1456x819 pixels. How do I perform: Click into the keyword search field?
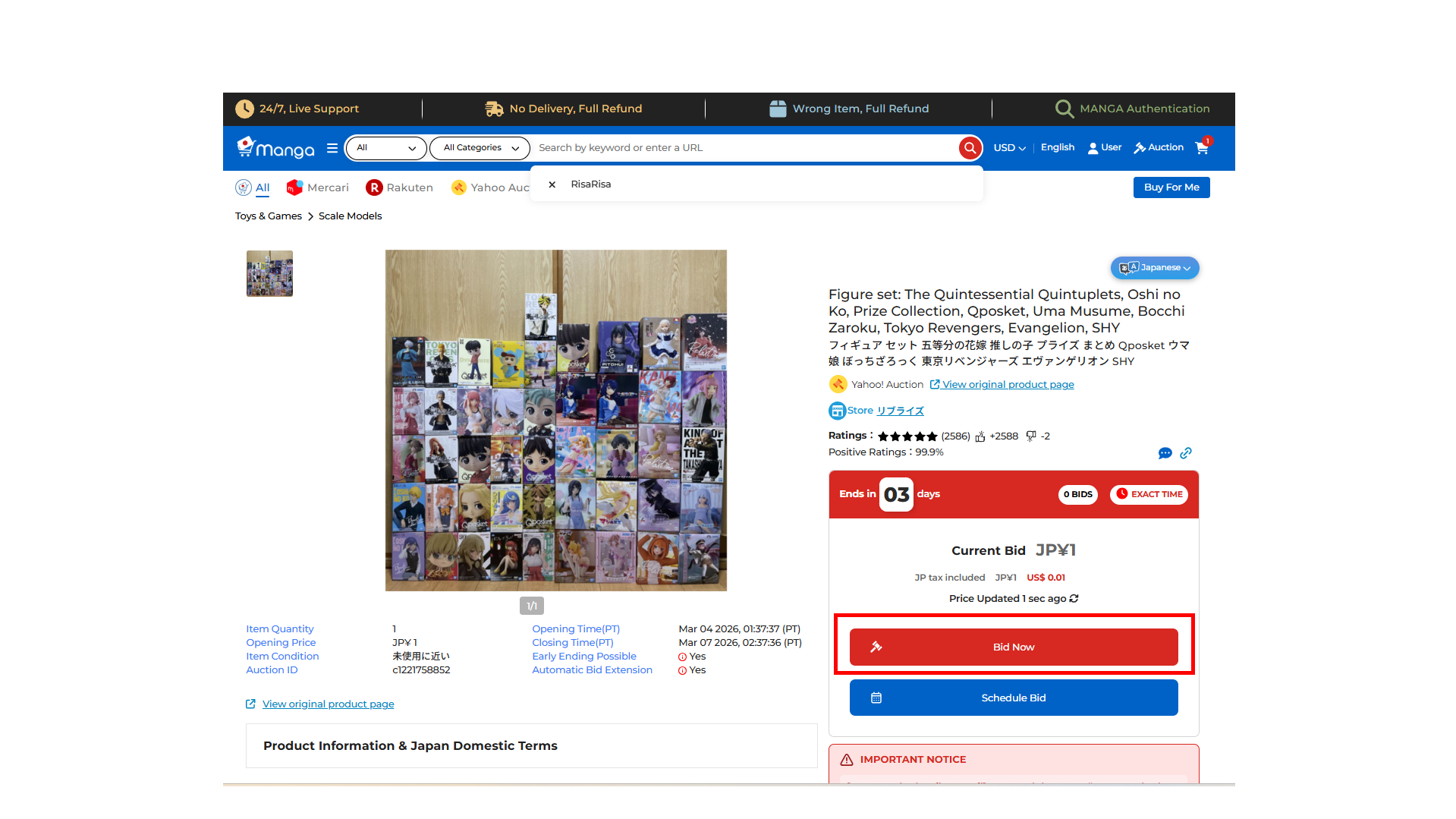[744, 148]
